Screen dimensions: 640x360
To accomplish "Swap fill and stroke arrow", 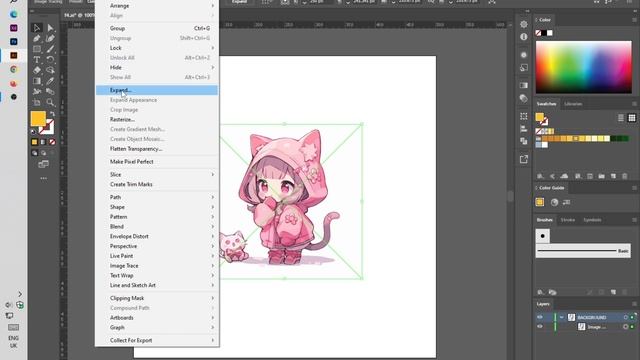I will click(52, 114).
